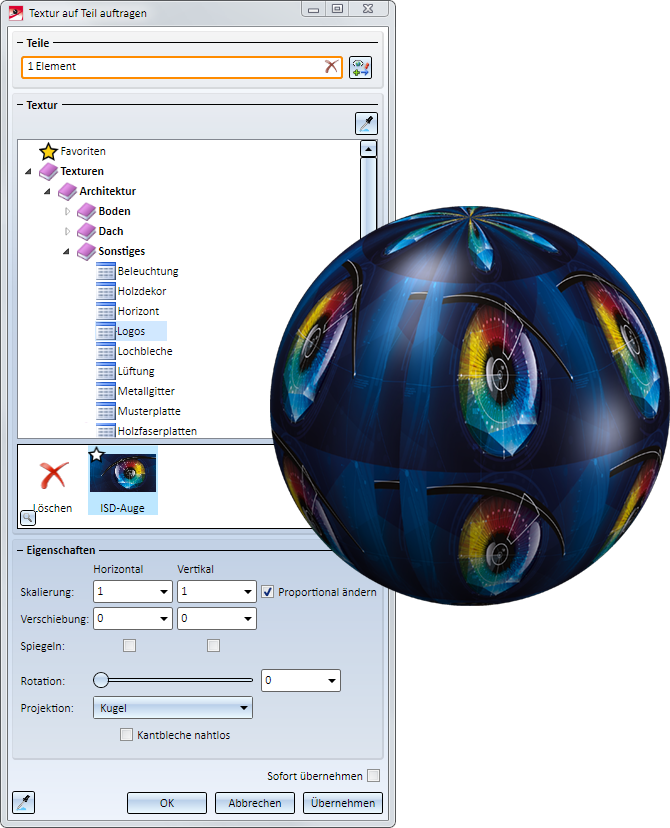Select the Lochbleche tree entry text
This screenshot has height=828, width=670.
pyautogui.click(x=145, y=351)
